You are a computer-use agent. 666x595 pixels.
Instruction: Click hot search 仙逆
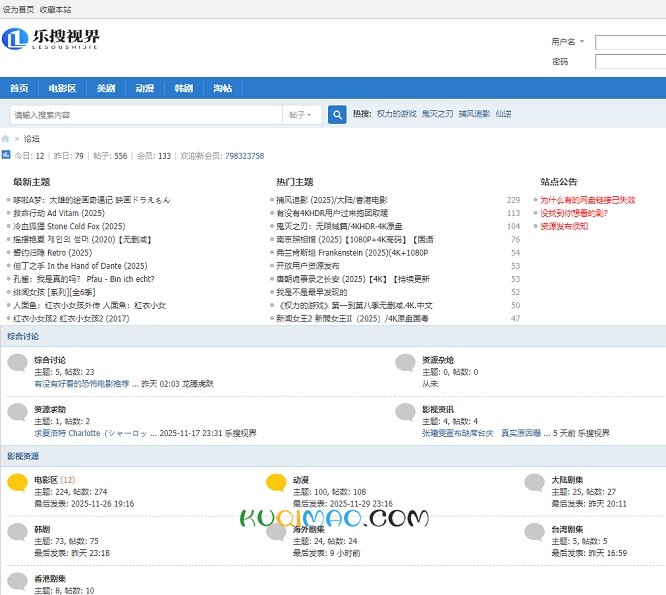(503, 114)
